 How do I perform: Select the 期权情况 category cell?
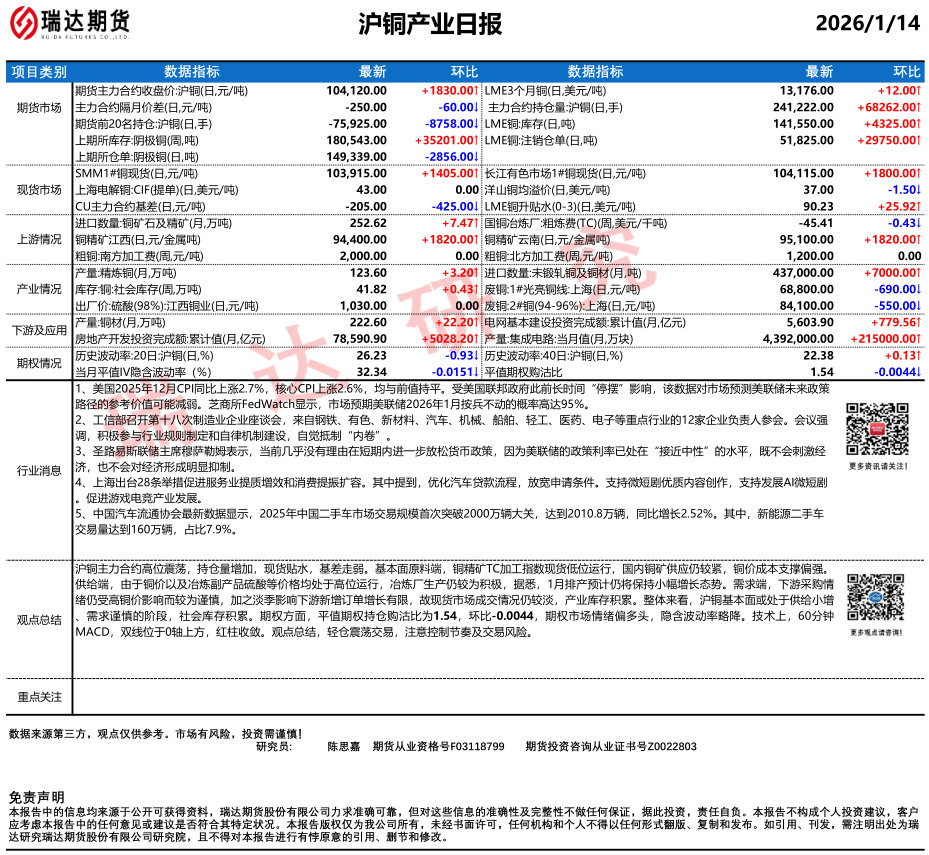(x=39, y=363)
